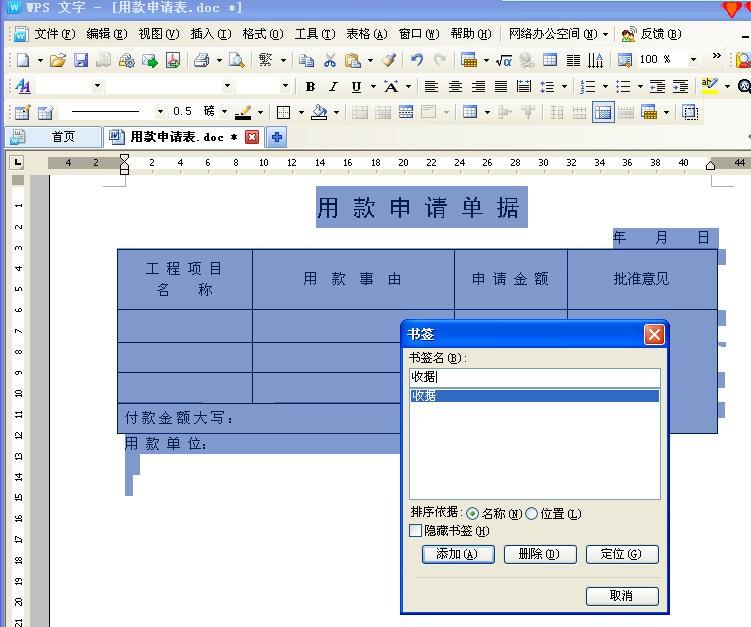751x627 pixels.
Task: Open the font name dropdown
Action: 228,86
